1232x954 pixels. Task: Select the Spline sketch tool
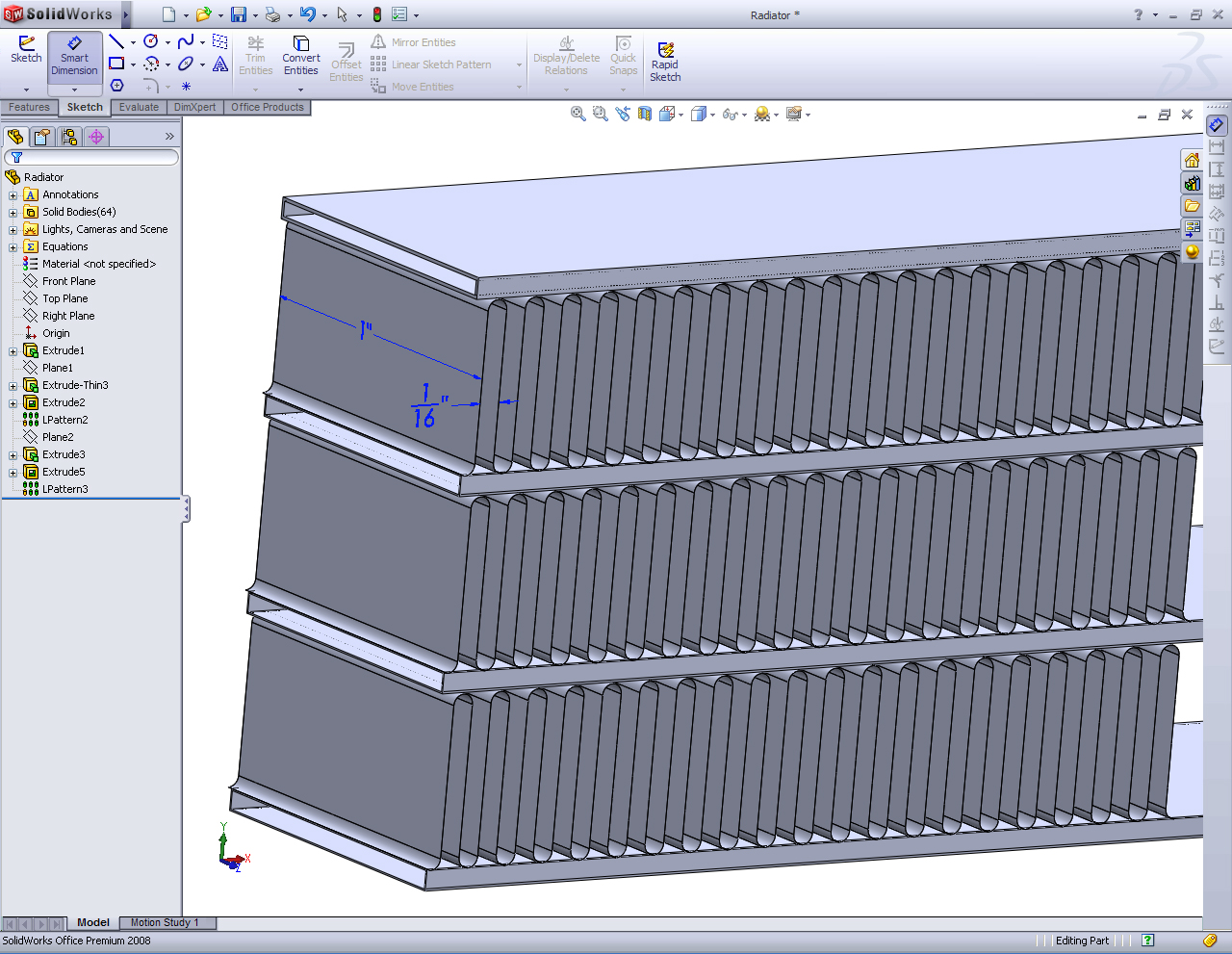coord(186,41)
